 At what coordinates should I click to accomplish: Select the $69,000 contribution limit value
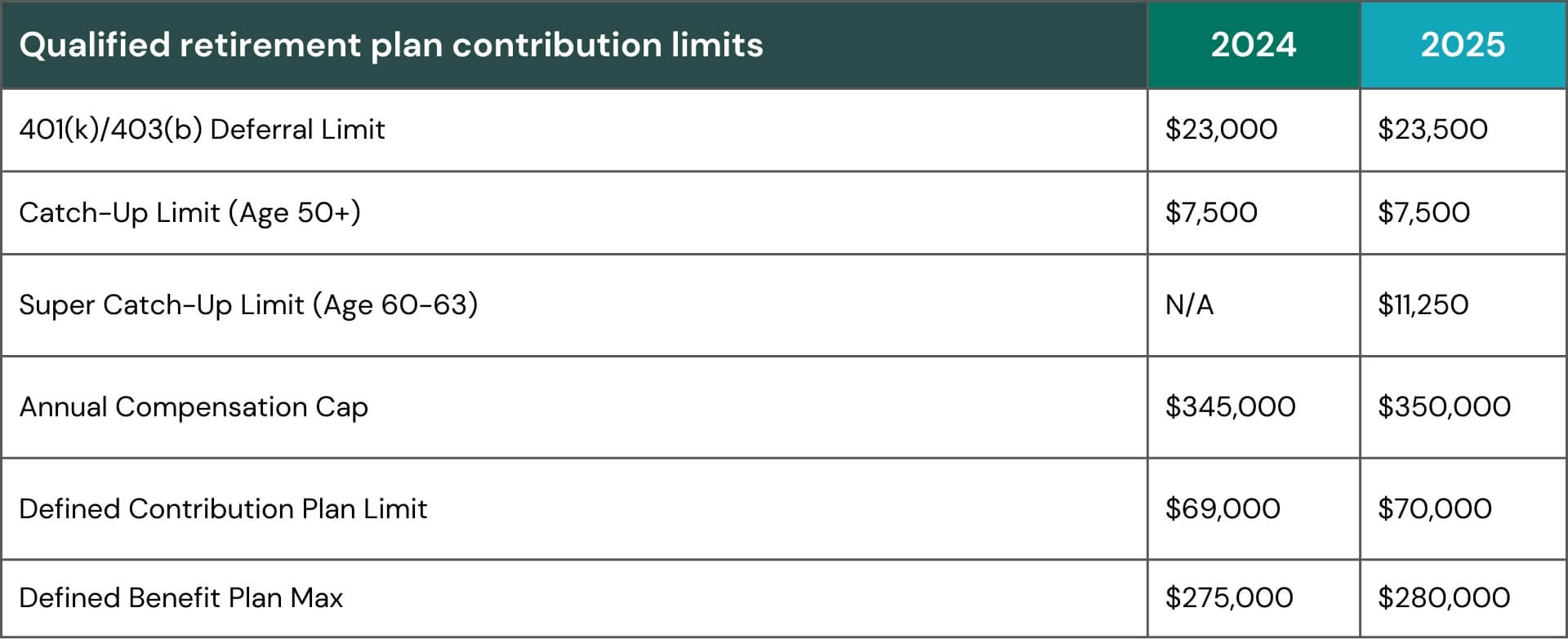click(1223, 509)
